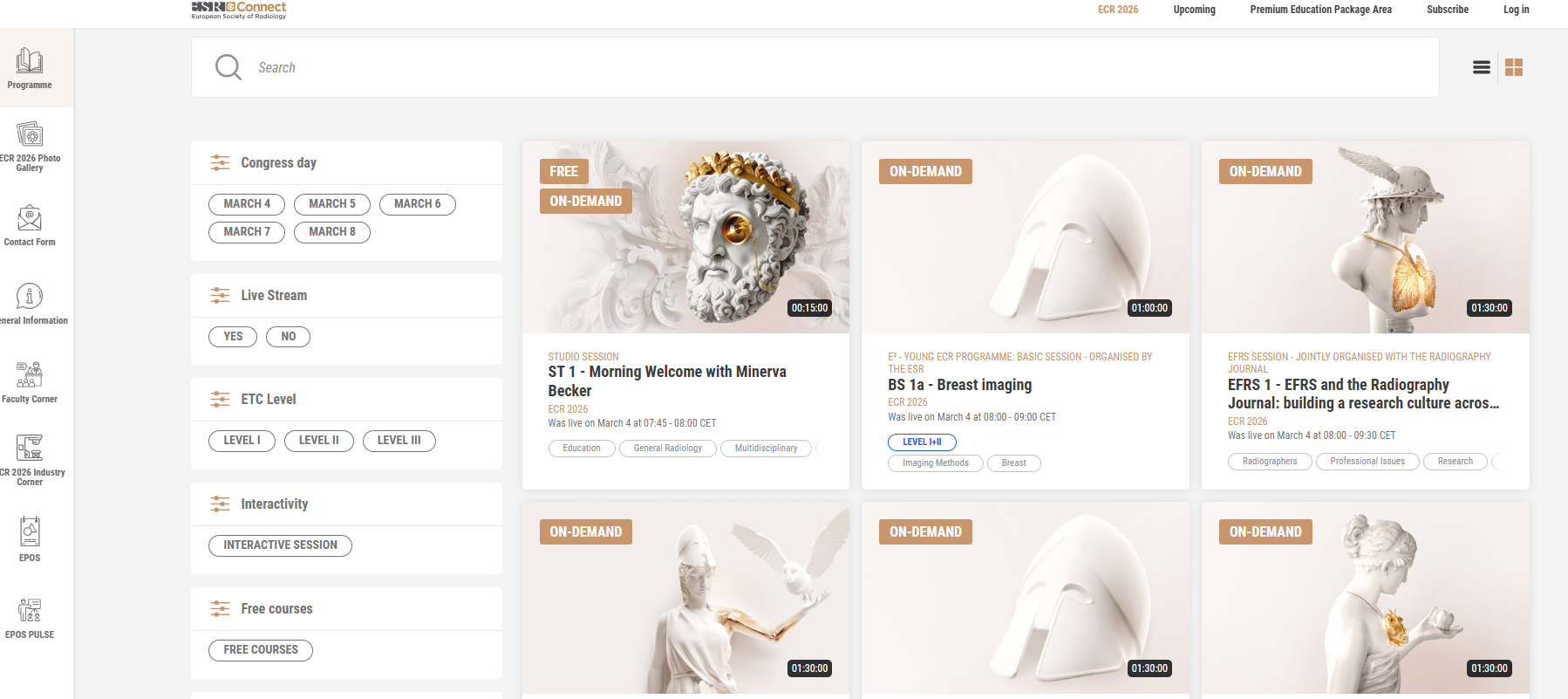
Task: Open the Programme sidebar icon
Action: coord(30,61)
